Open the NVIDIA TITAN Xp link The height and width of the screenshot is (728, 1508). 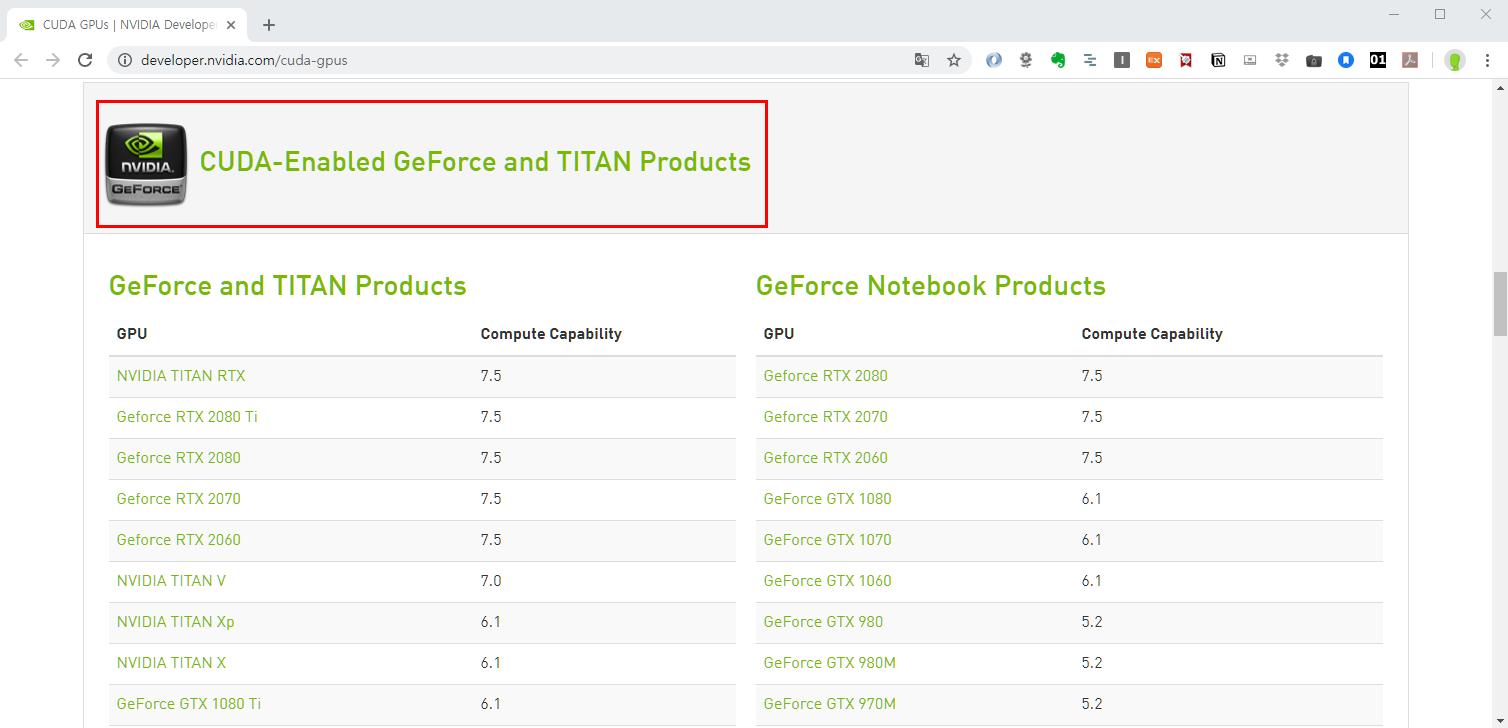click(175, 622)
